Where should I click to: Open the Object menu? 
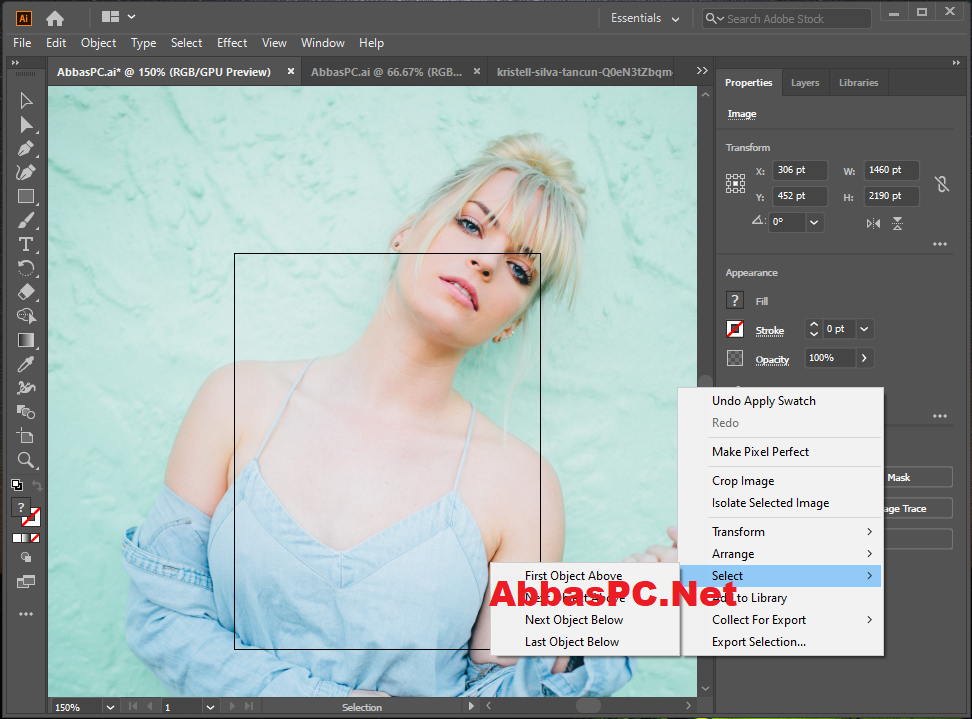point(98,43)
